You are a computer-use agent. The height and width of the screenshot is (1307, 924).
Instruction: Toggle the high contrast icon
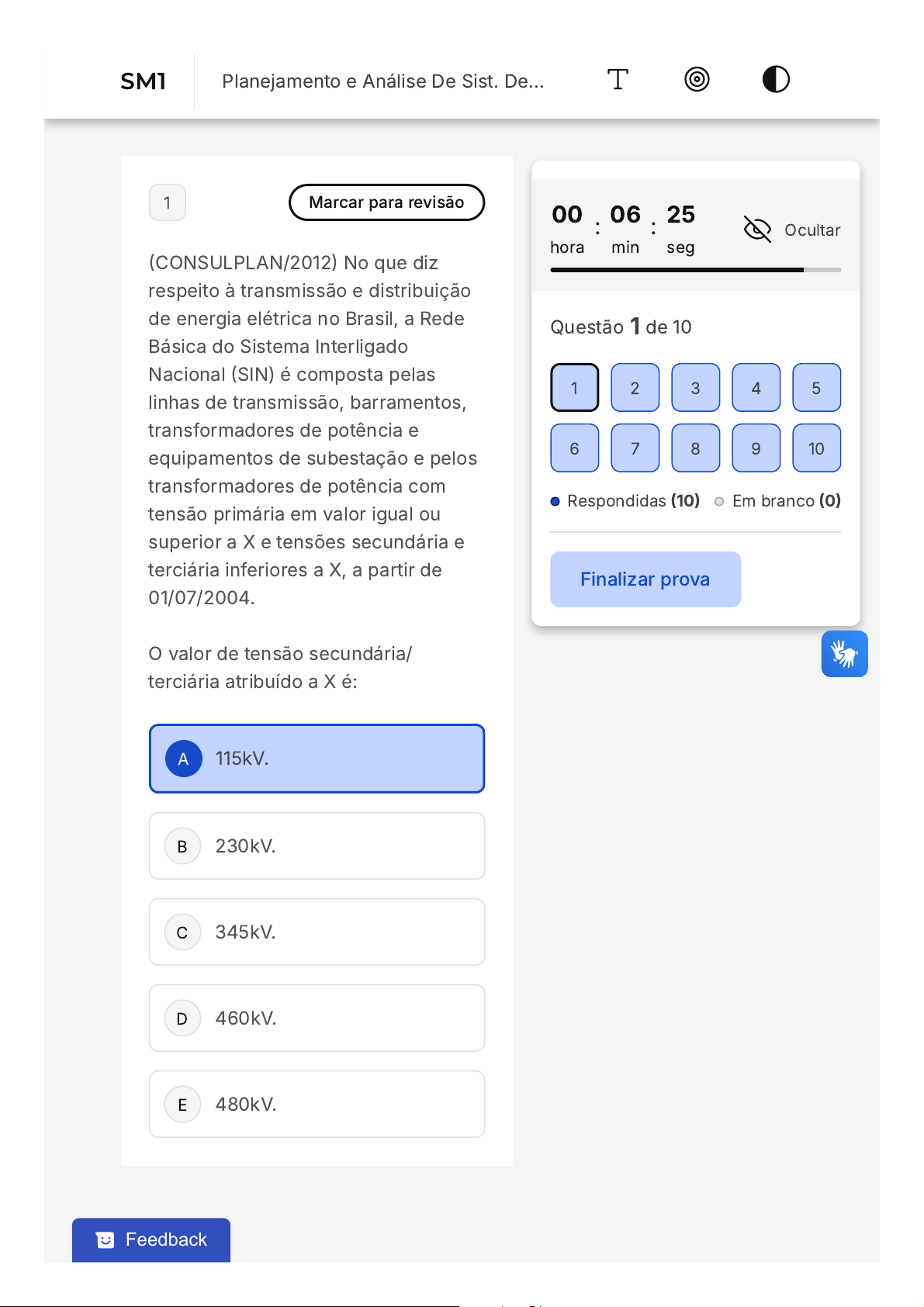click(x=776, y=79)
